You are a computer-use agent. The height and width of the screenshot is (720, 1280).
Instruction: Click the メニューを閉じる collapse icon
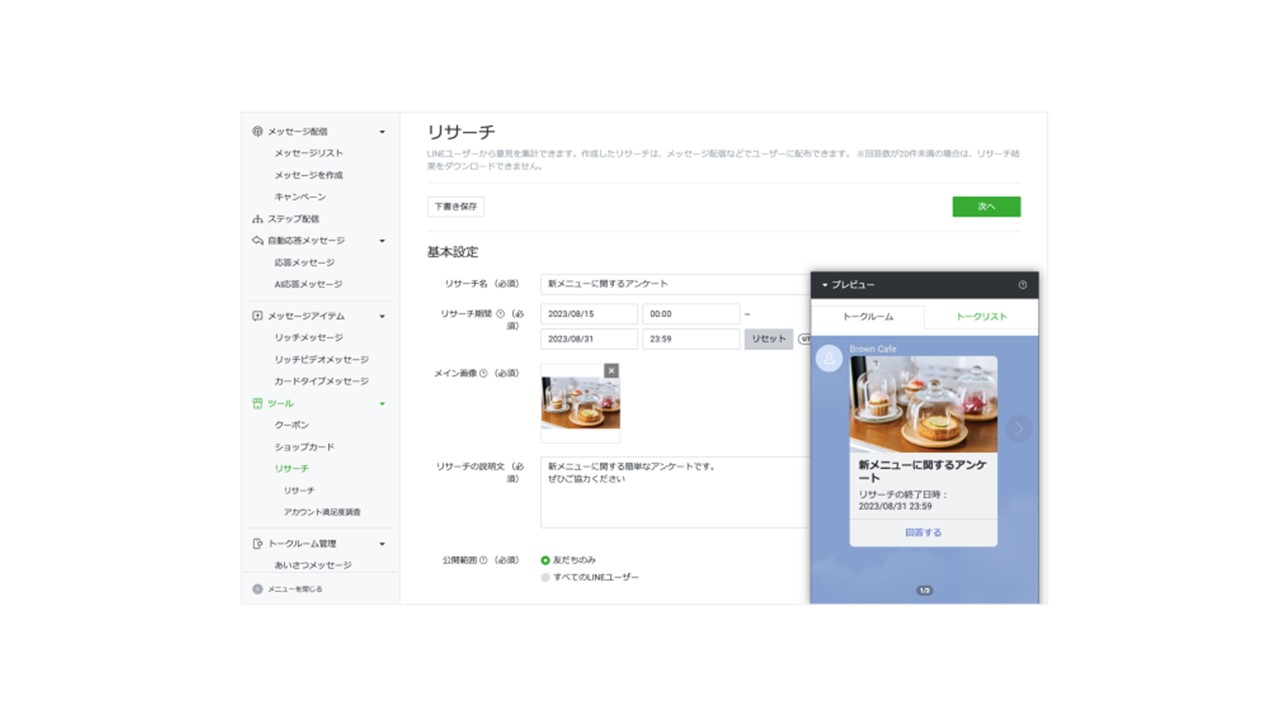tap(257, 589)
